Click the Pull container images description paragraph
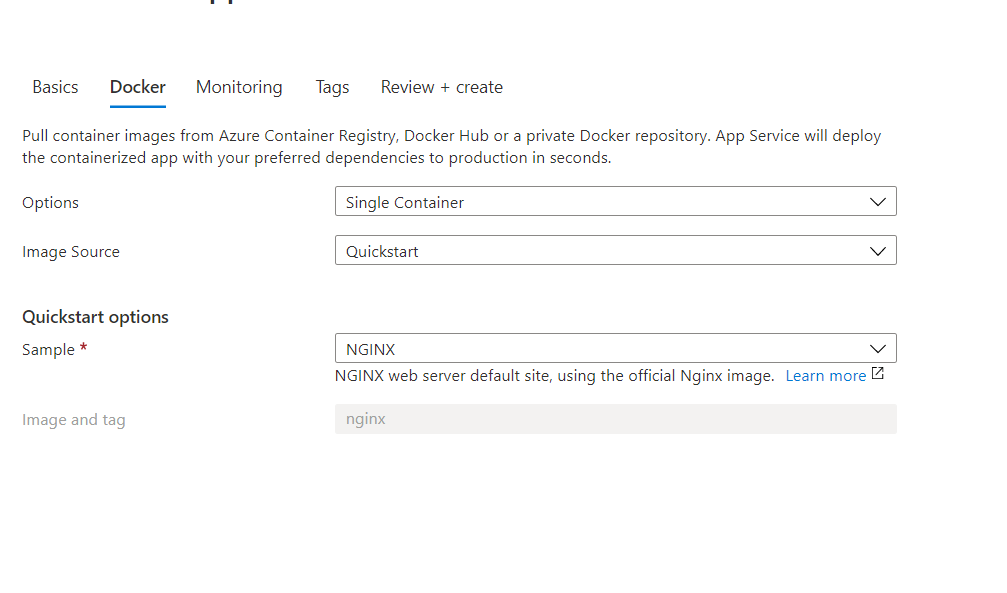The height and width of the screenshot is (593, 1007). point(451,146)
